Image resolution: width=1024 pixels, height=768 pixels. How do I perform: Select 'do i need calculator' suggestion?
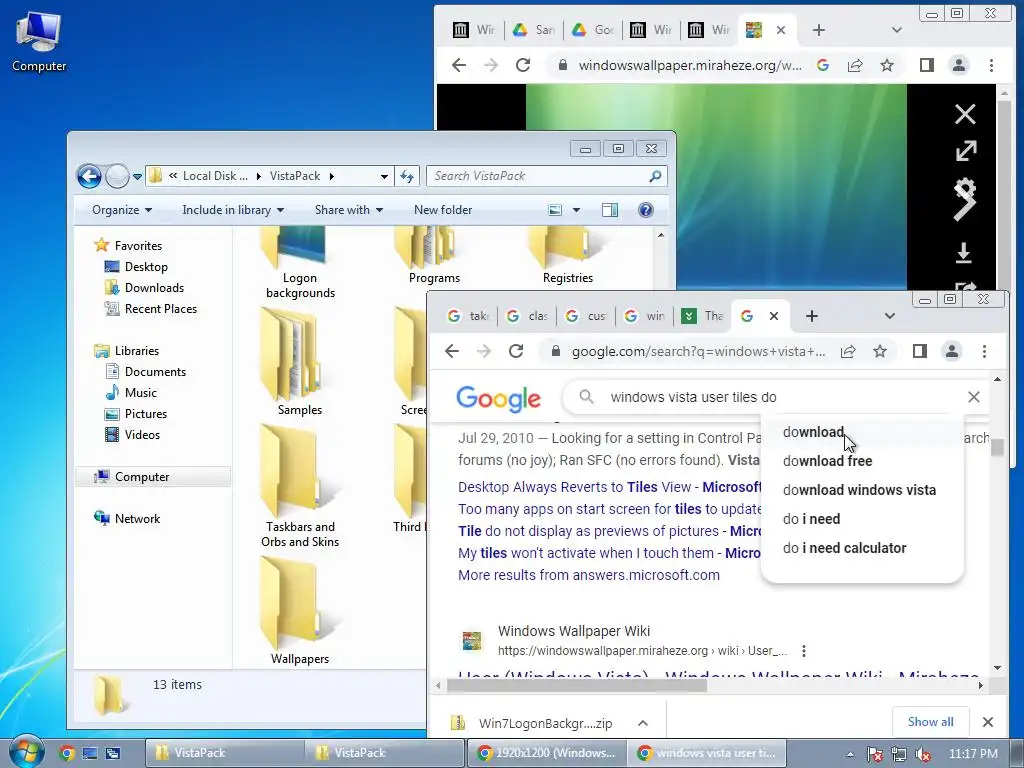[844, 548]
